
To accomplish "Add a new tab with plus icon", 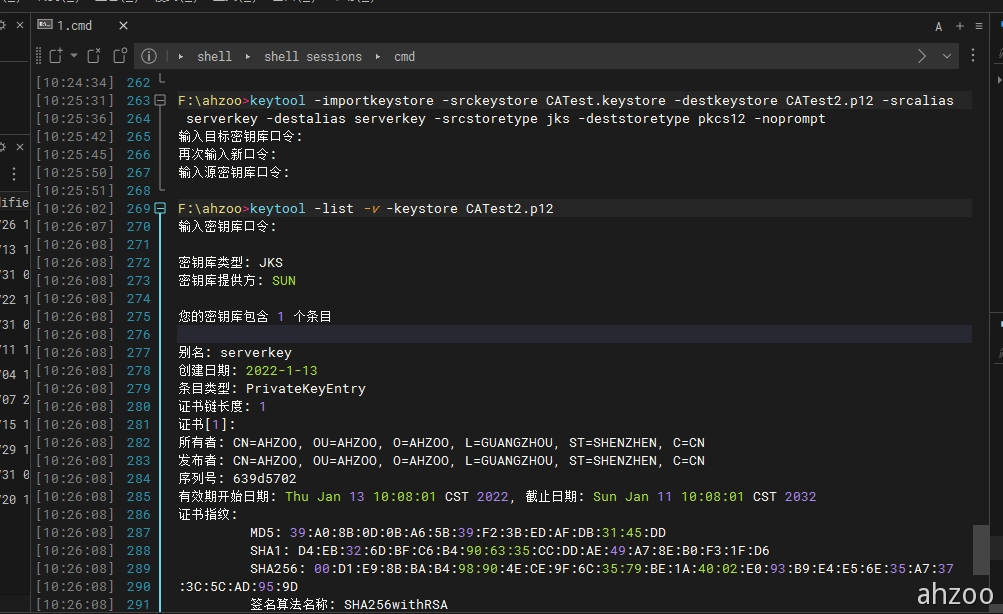I will pos(960,27).
